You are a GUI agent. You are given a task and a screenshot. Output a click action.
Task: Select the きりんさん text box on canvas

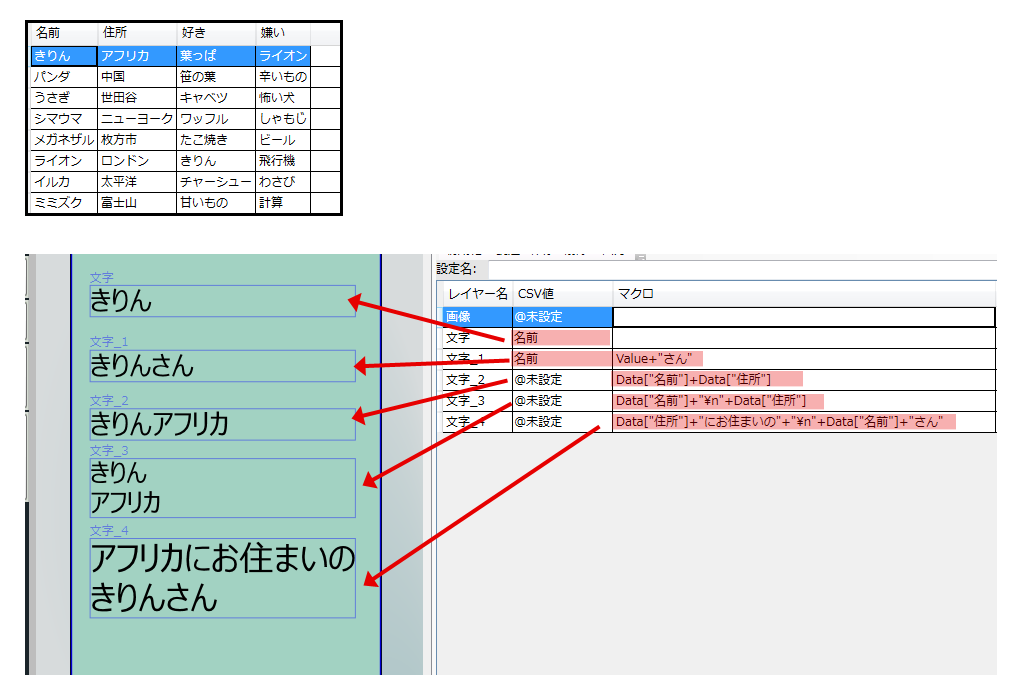(x=222, y=366)
